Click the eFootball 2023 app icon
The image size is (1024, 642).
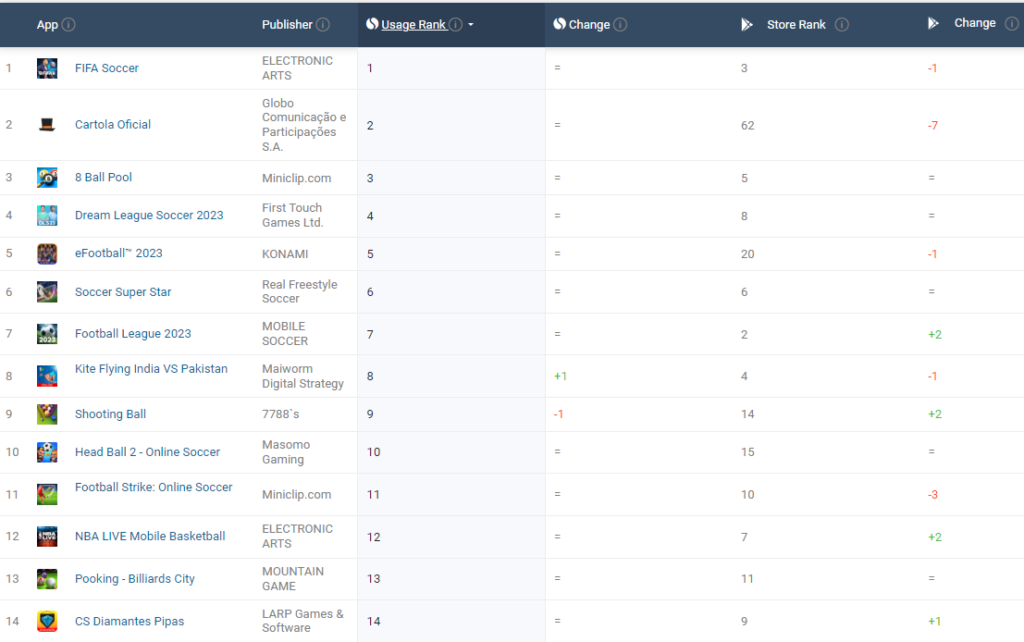coord(47,254)
